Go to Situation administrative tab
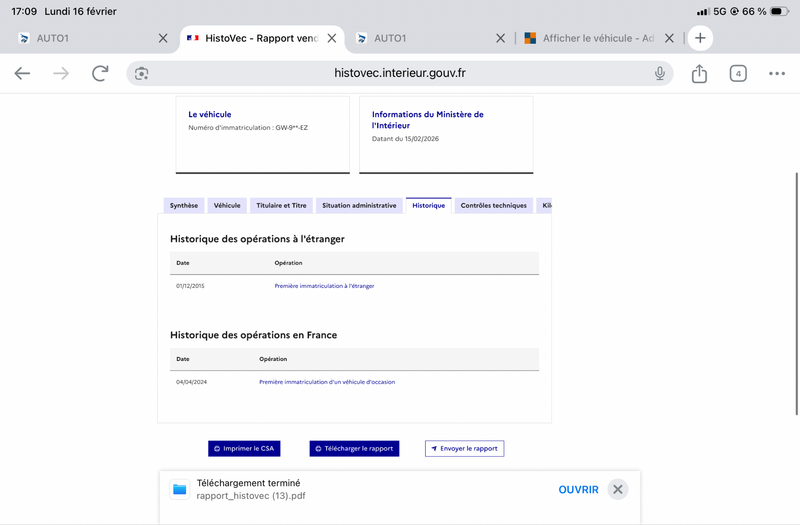This screenshot has width=800, height=525. pyautogui.click(x=359, y=205)
